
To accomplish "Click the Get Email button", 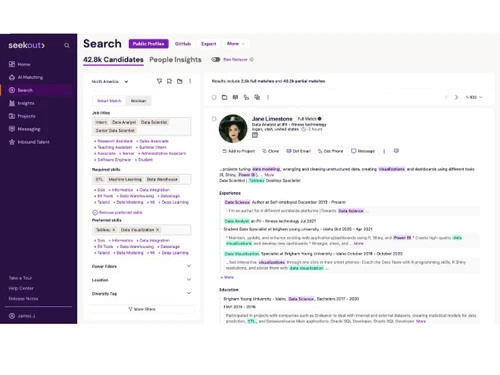I will (x=299, y=151).
